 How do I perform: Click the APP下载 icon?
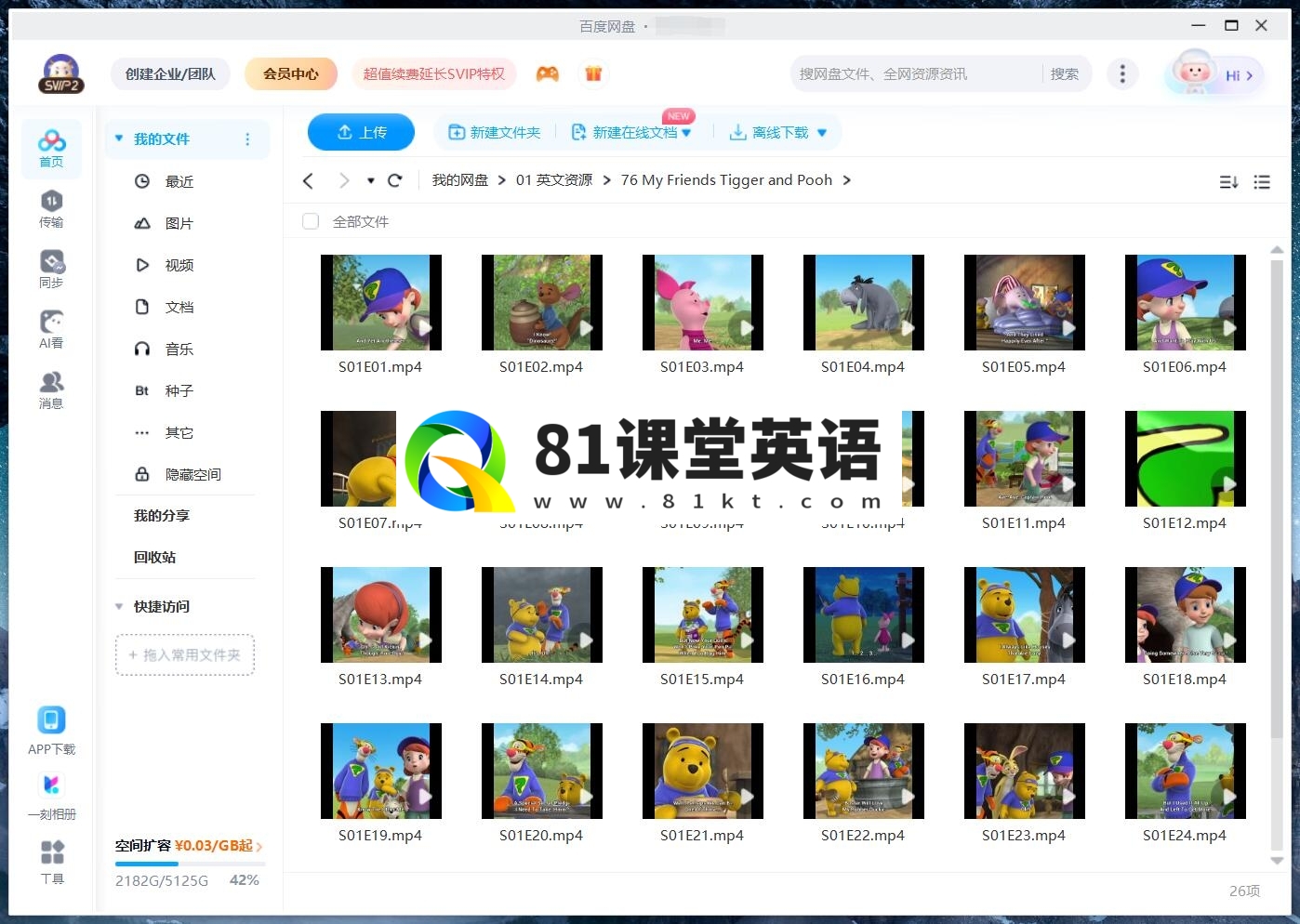pos(51,731)
